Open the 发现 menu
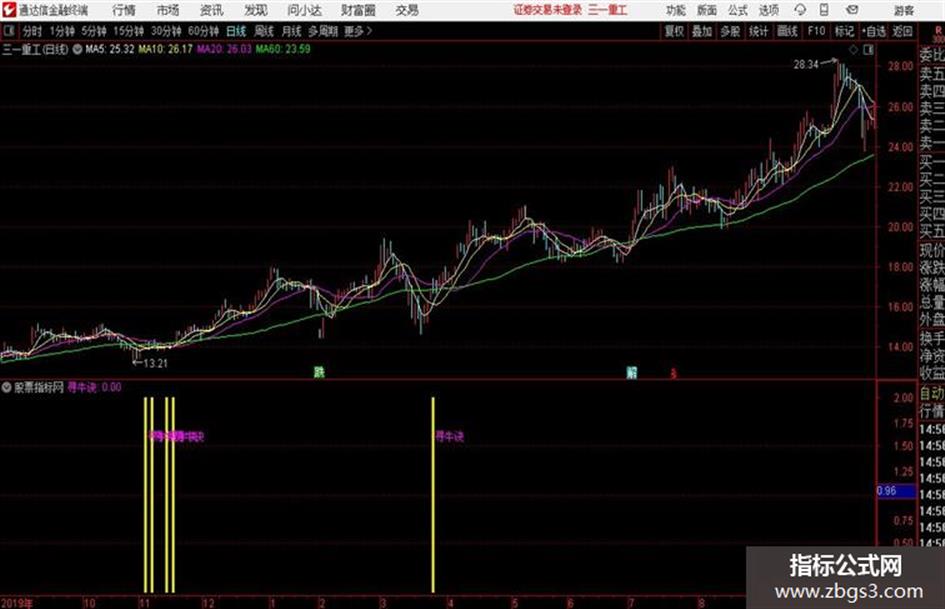 256,10
